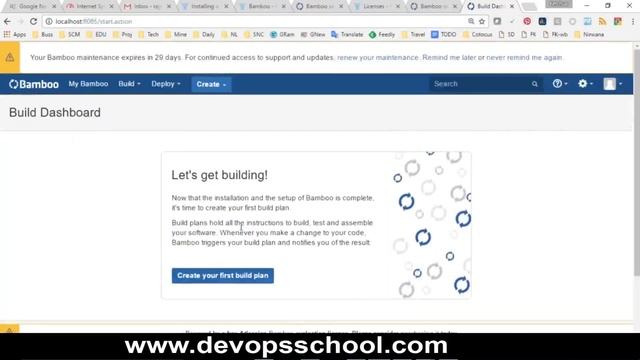Open the Travel bookmark folder
Screen dimensions: 640x360
pyautogui.click(x=413, y=35)
